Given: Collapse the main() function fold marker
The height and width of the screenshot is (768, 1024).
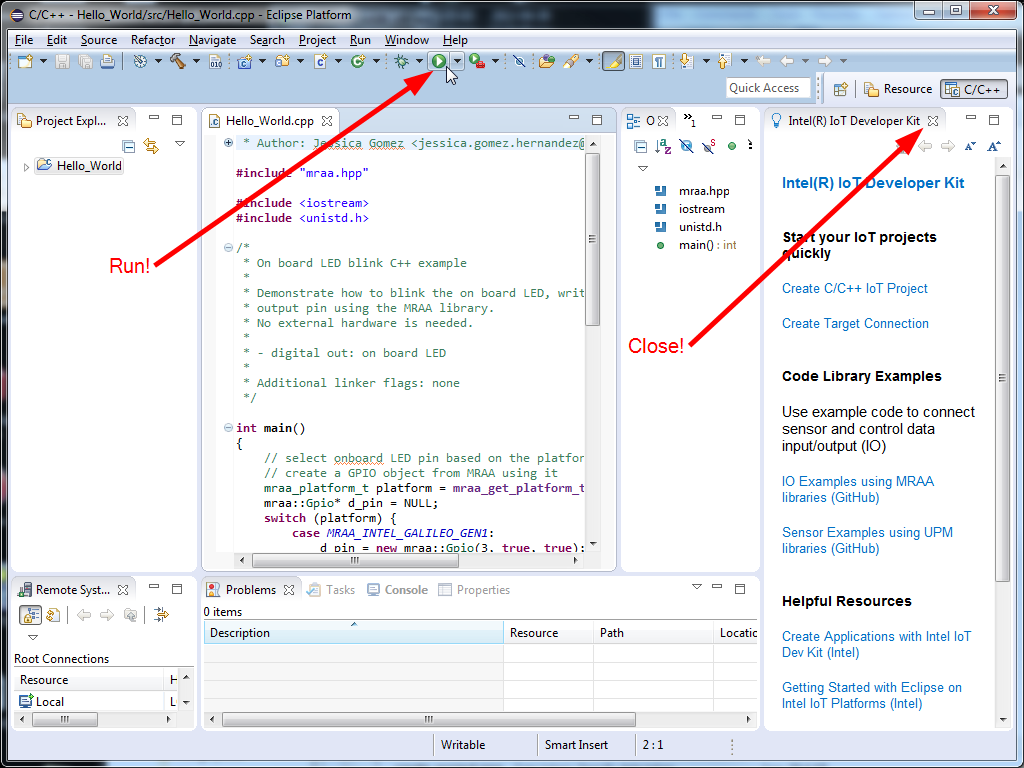Looking at the screenshot, I should (229, 428).
